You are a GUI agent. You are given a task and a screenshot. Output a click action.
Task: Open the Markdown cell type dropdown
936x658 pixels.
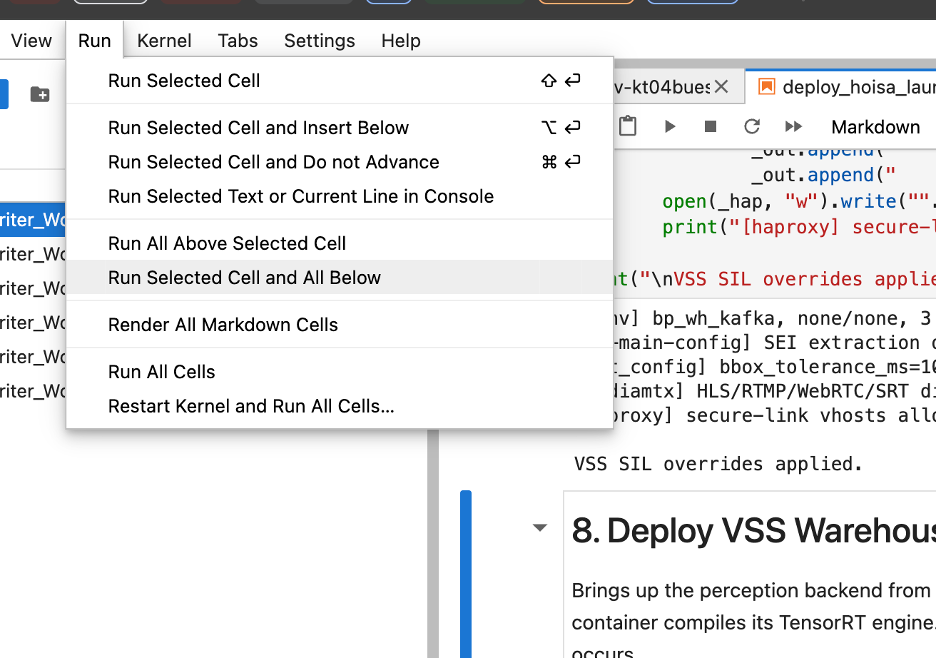878,127
